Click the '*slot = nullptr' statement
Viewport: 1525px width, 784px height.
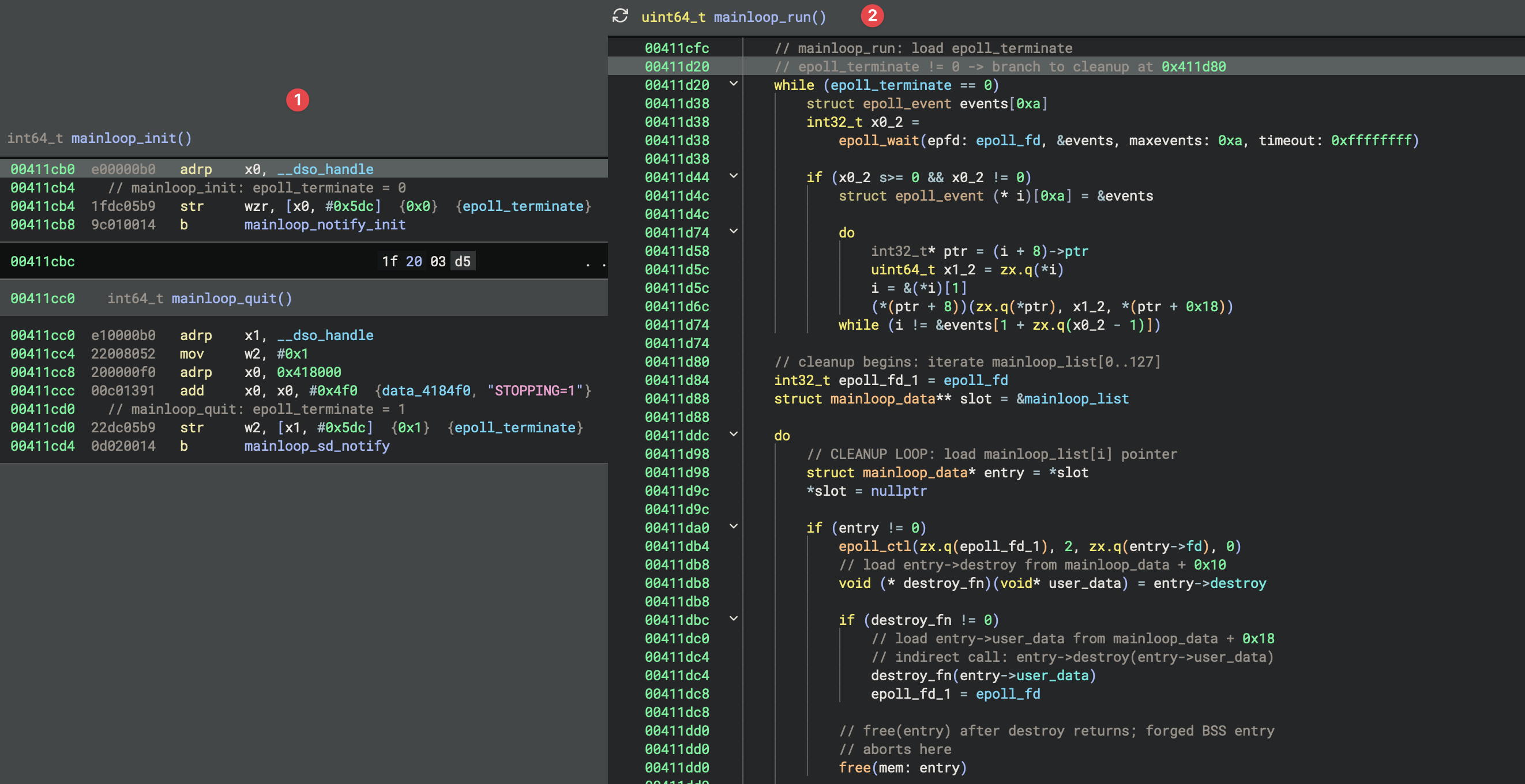tap(866, 491)
